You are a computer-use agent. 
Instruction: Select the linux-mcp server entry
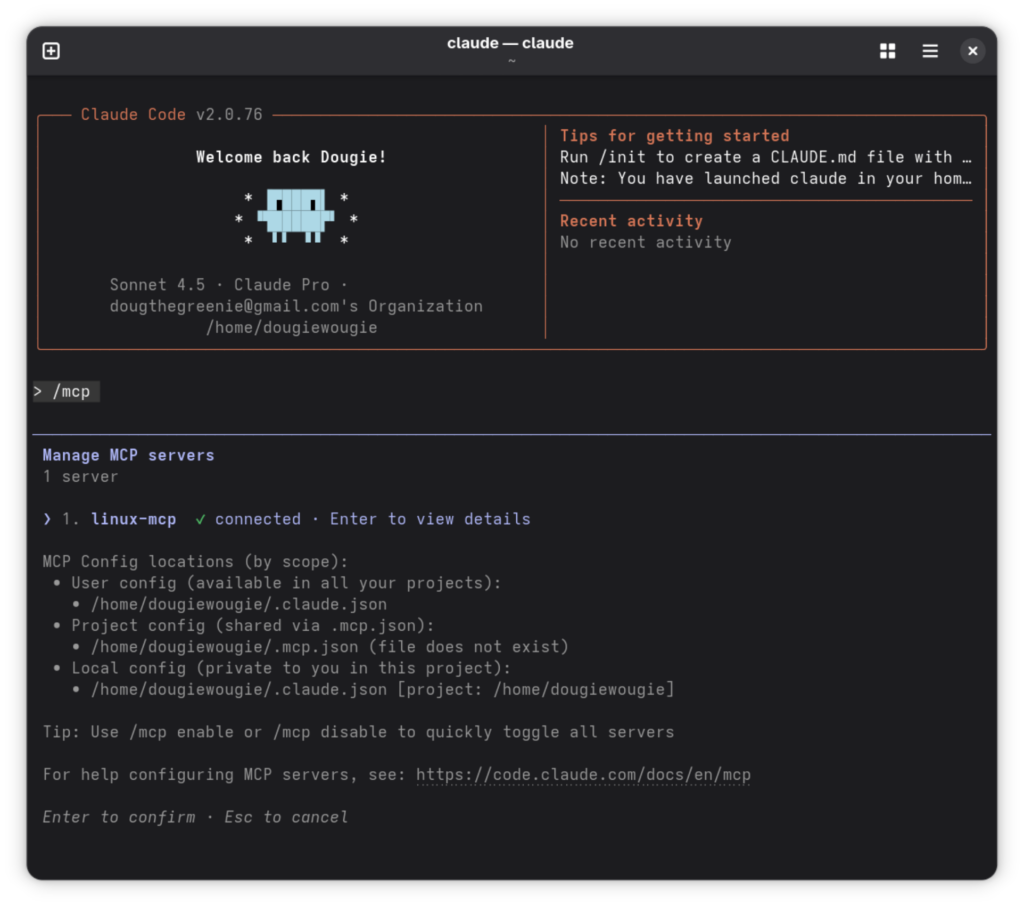(133, 519)
